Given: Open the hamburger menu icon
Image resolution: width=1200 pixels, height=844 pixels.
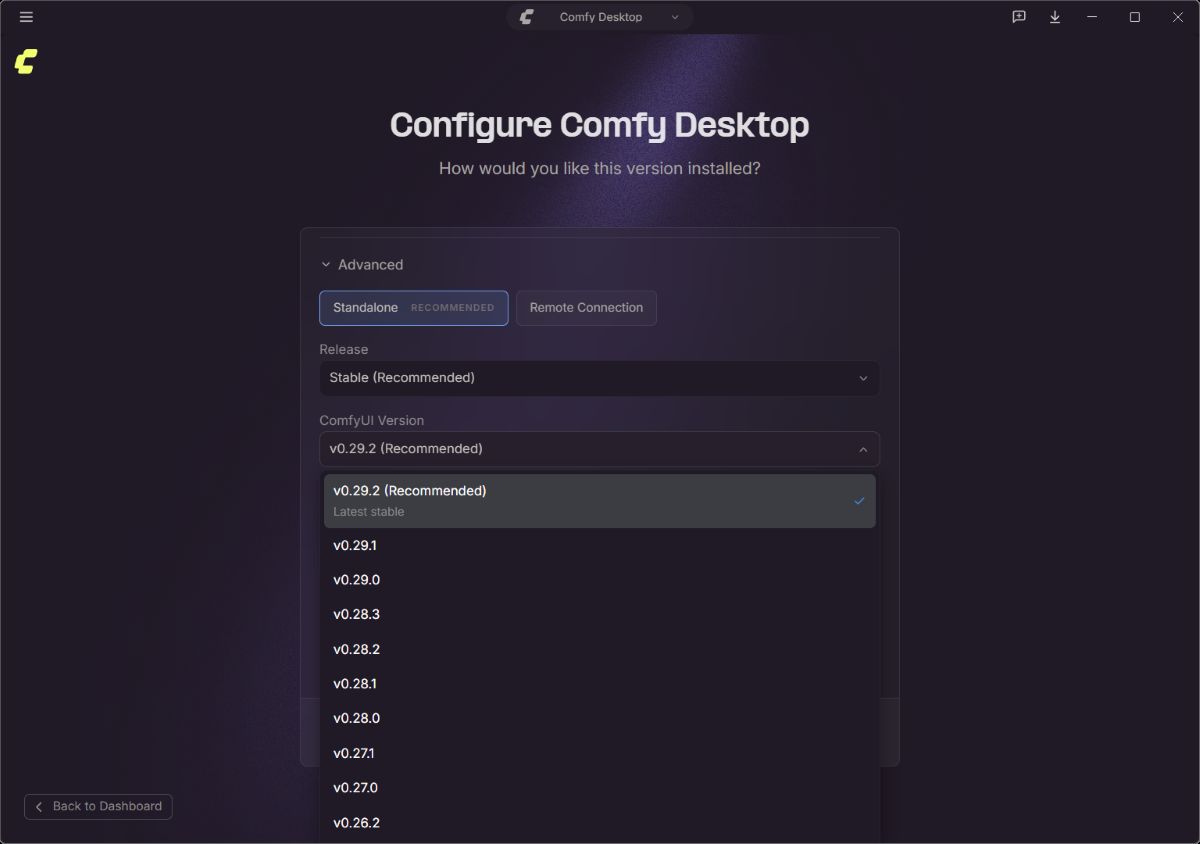Looking at the screenshot, I should pos(26,17).
